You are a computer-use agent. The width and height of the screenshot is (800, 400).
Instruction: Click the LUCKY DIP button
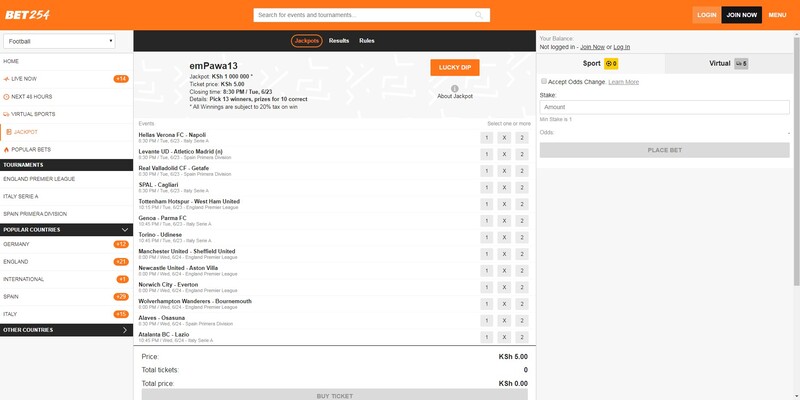click(455, 67)
